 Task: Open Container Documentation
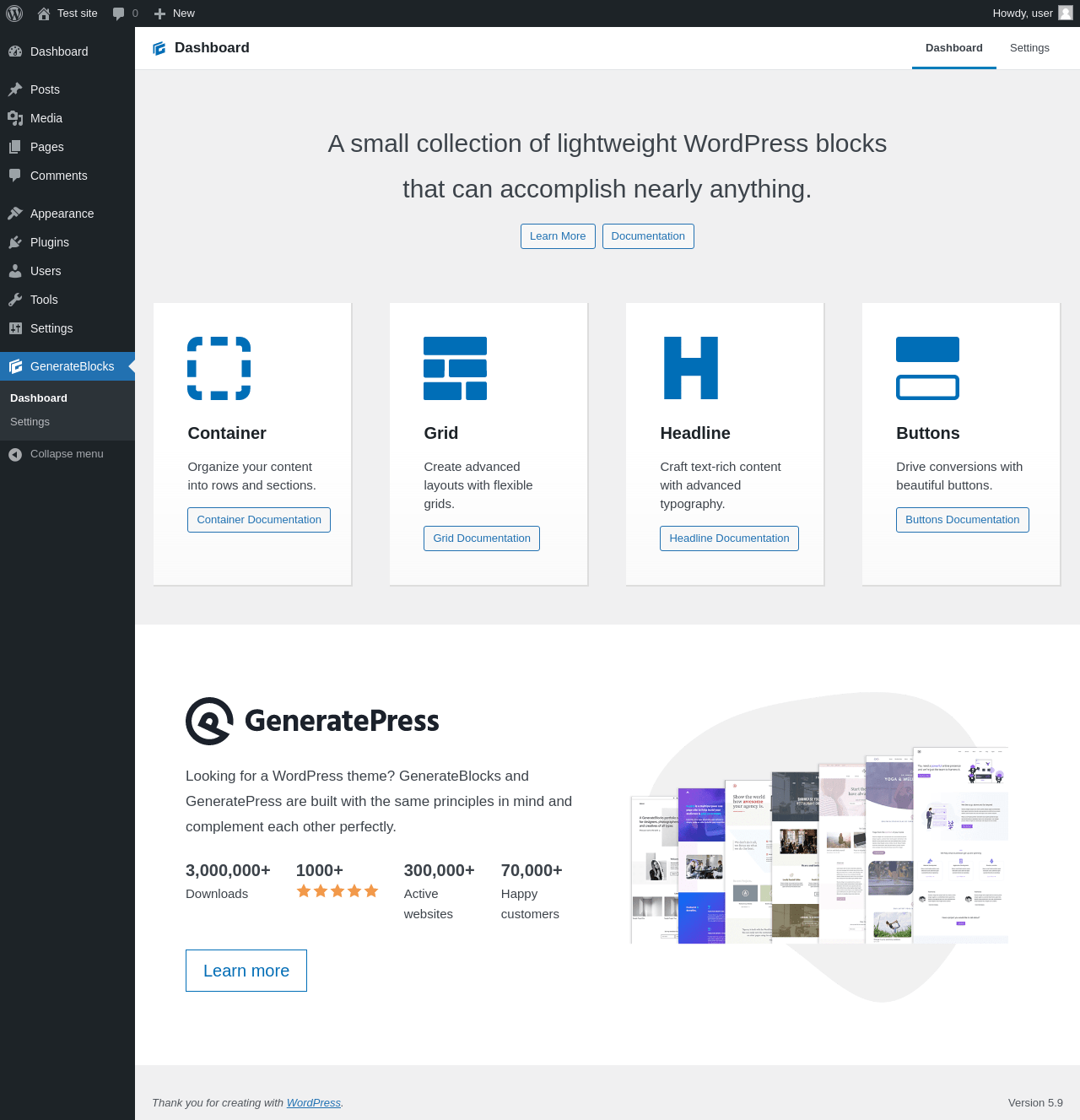click(259, 520)
